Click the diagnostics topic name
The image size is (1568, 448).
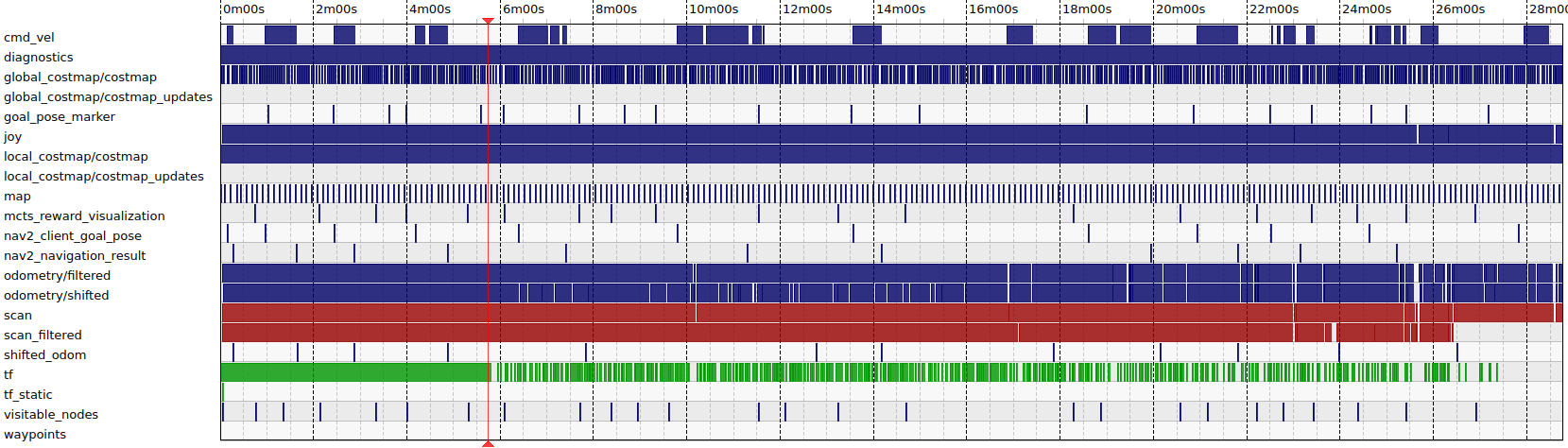coord(39,58)
